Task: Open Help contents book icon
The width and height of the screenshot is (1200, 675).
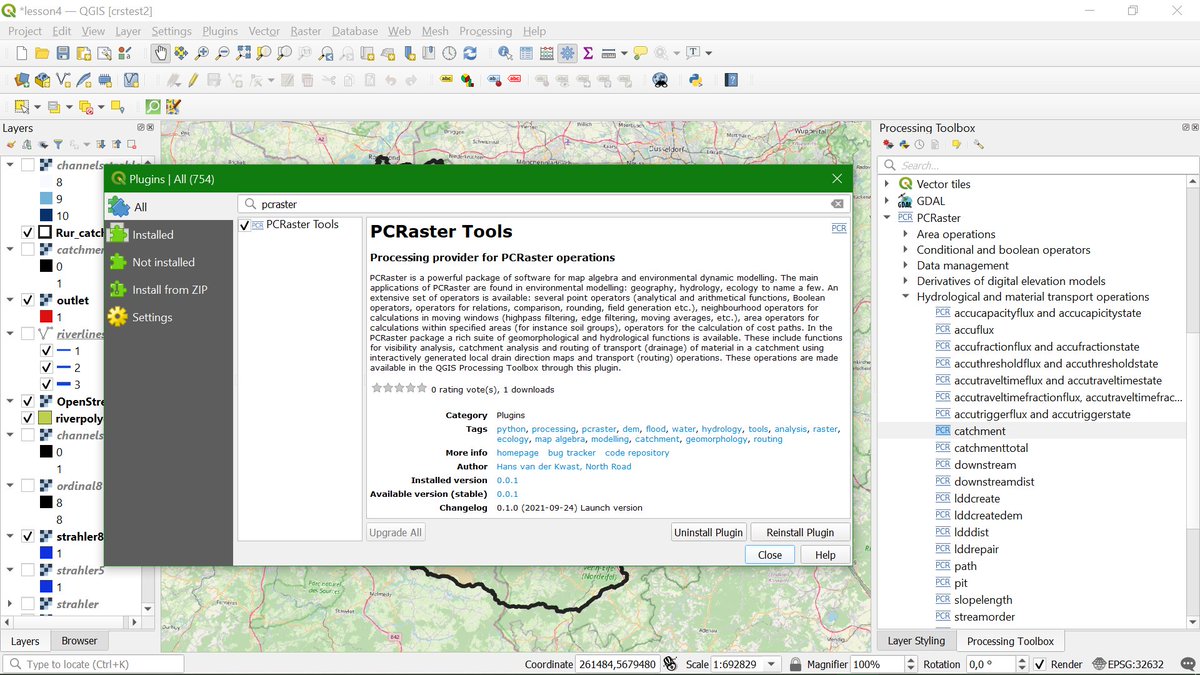Action: (x=731, y=80)
